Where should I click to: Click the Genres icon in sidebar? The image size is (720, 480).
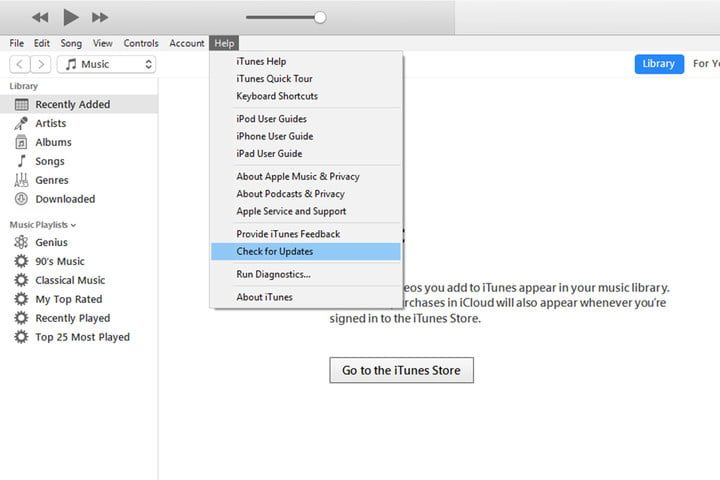[21, 180]
